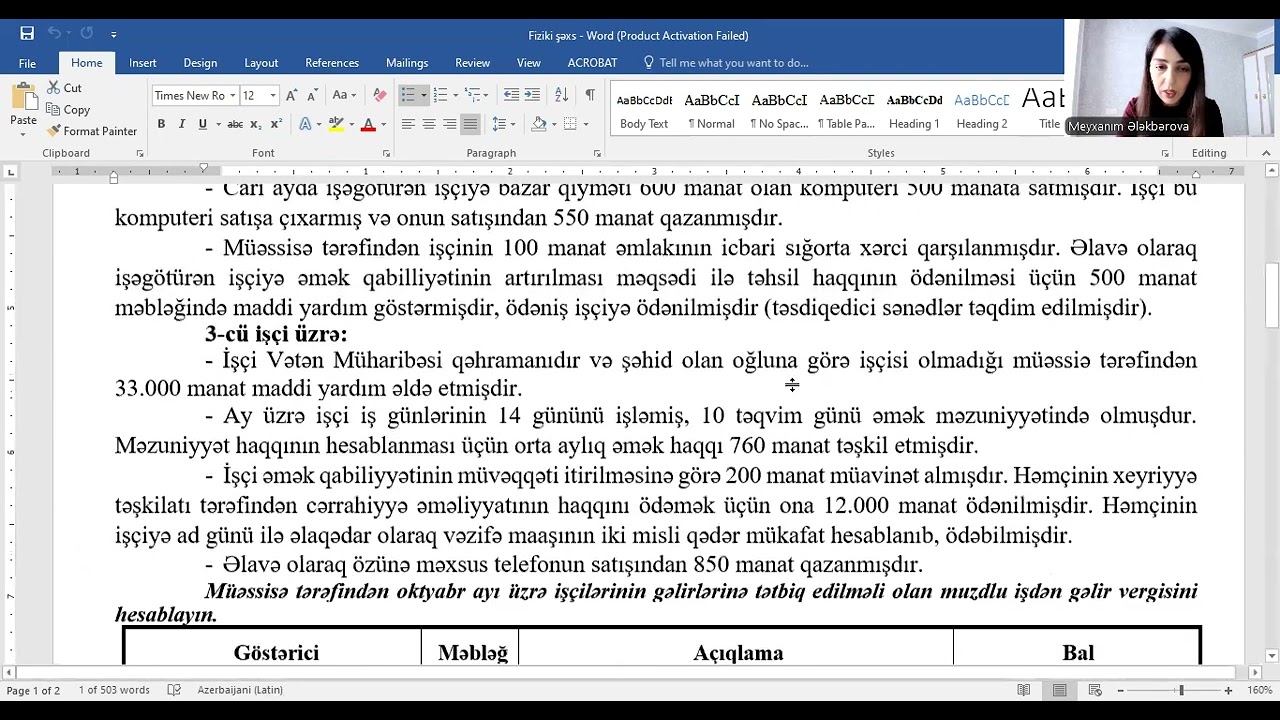Apply the No Spacing style
Image resolution: width=1280 pixels, height=720 pixels.
click(x=779, y=111)
